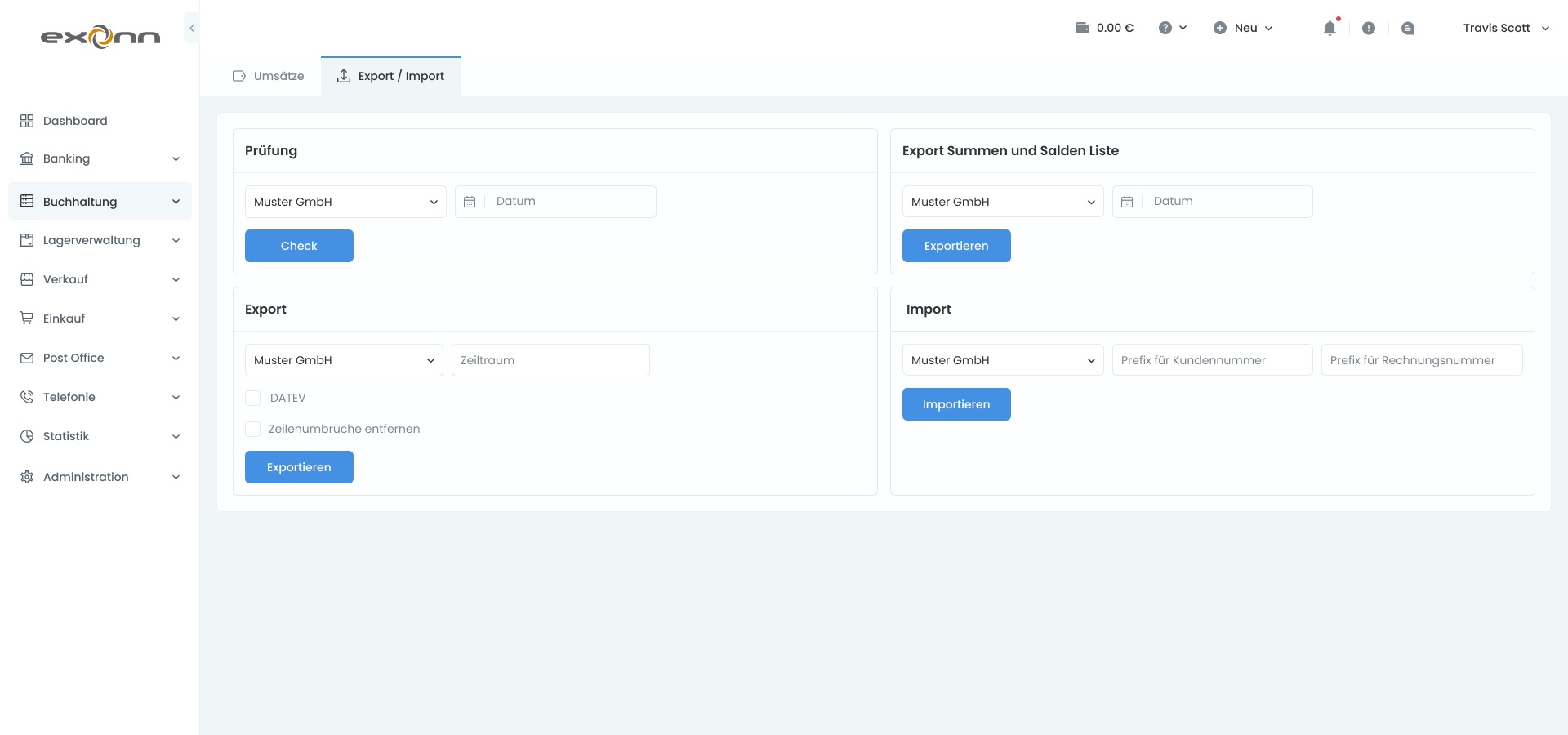Expand the Statistik chevron
Viewport: 1568px width, 735px height.
[176, 437]
